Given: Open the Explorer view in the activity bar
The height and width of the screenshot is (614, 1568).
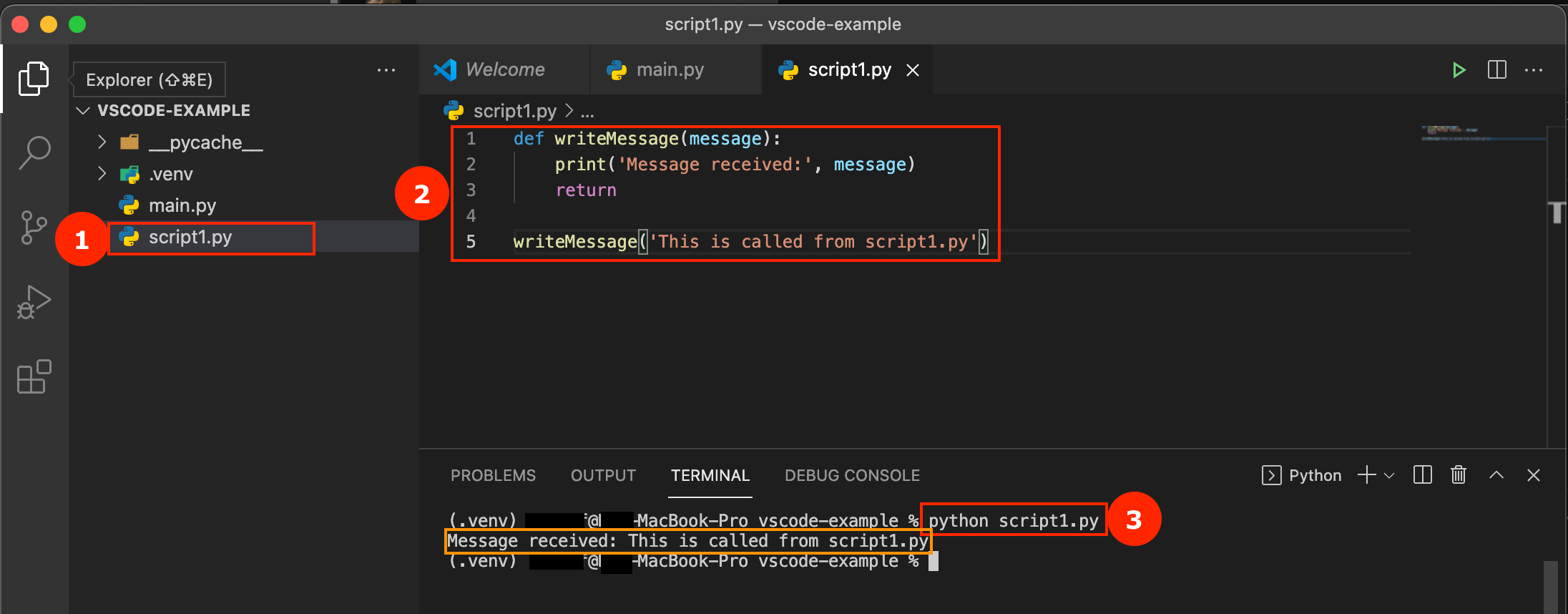Looking at the screenshot, I should pyautogui.click(x=34, y=79).
